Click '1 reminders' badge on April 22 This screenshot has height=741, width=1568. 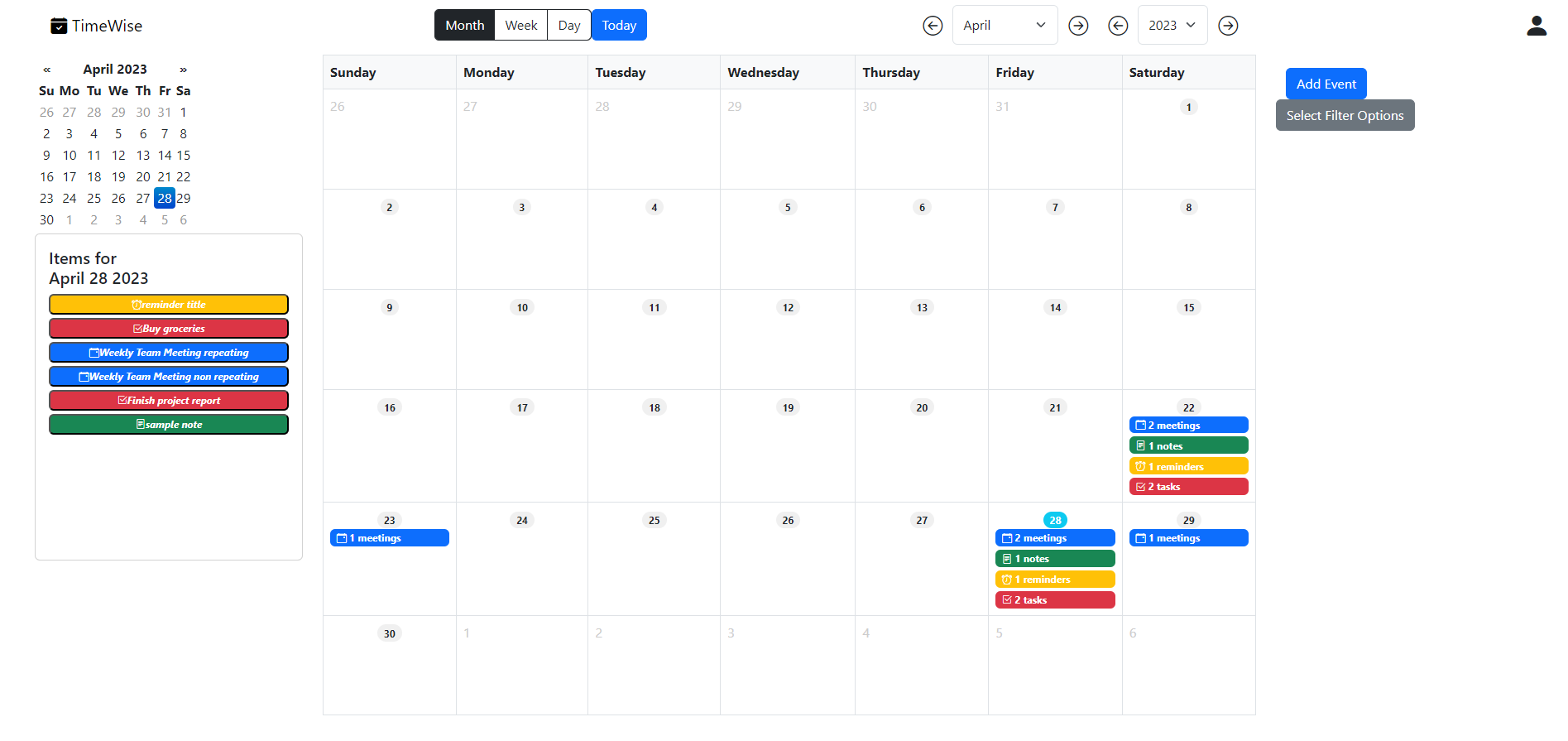[1189, 466]
